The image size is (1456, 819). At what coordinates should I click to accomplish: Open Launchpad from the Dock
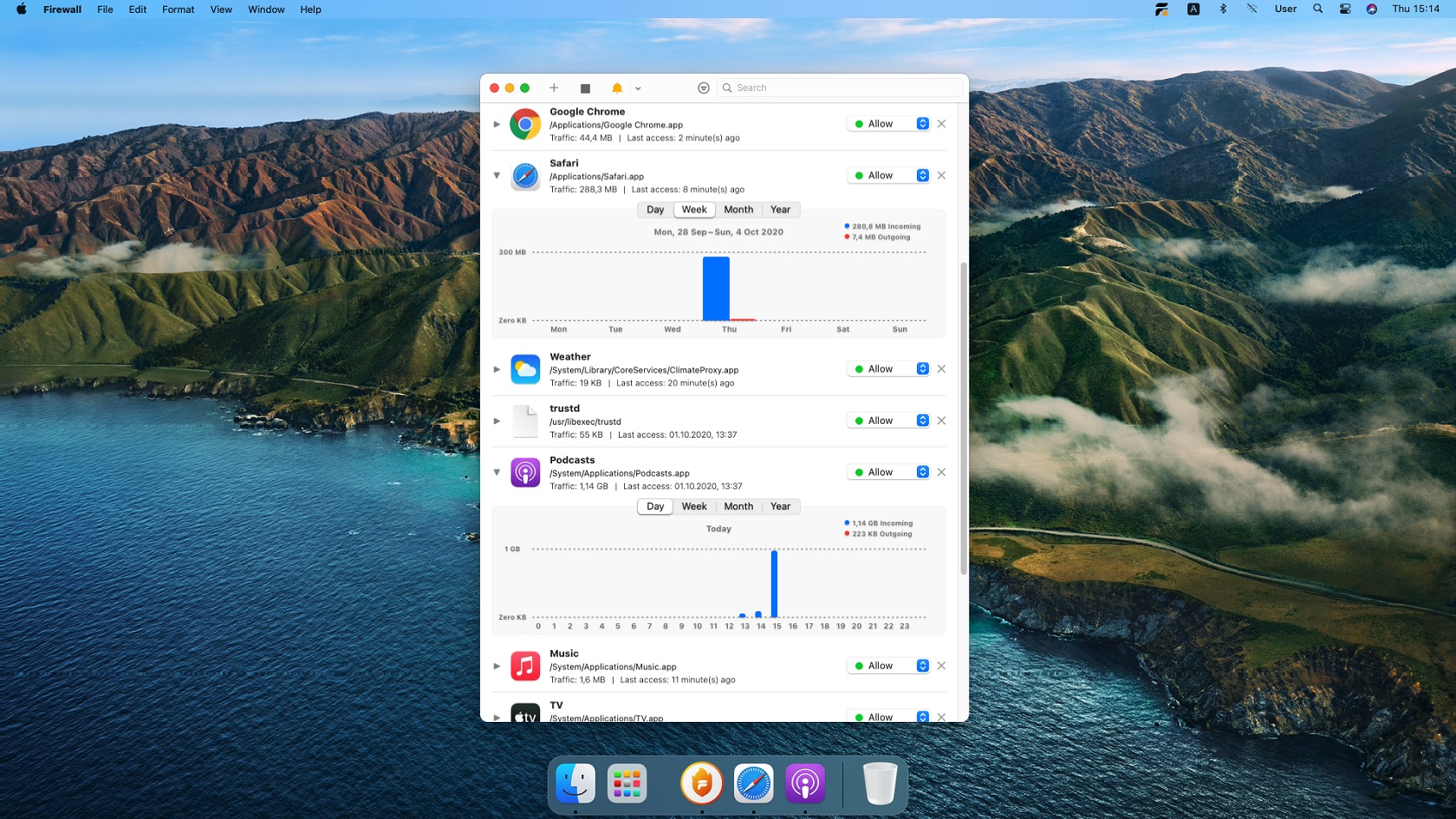[x=627, y=783]
